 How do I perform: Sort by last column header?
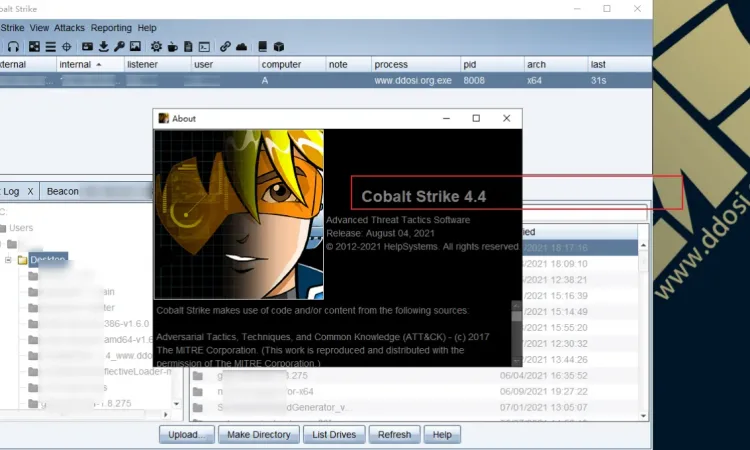click(620, 65)
